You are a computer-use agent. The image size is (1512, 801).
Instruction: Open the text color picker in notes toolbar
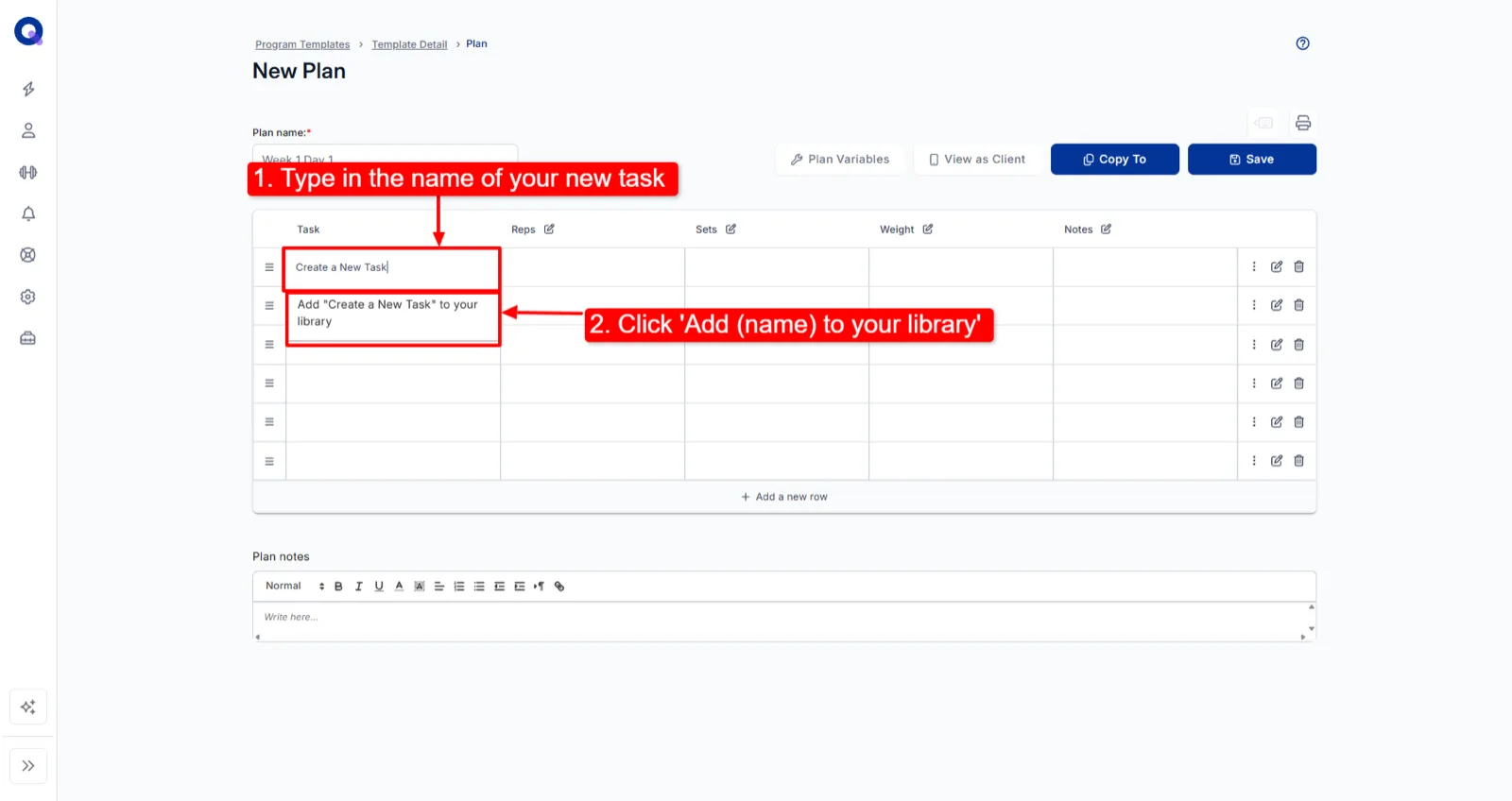399,587
